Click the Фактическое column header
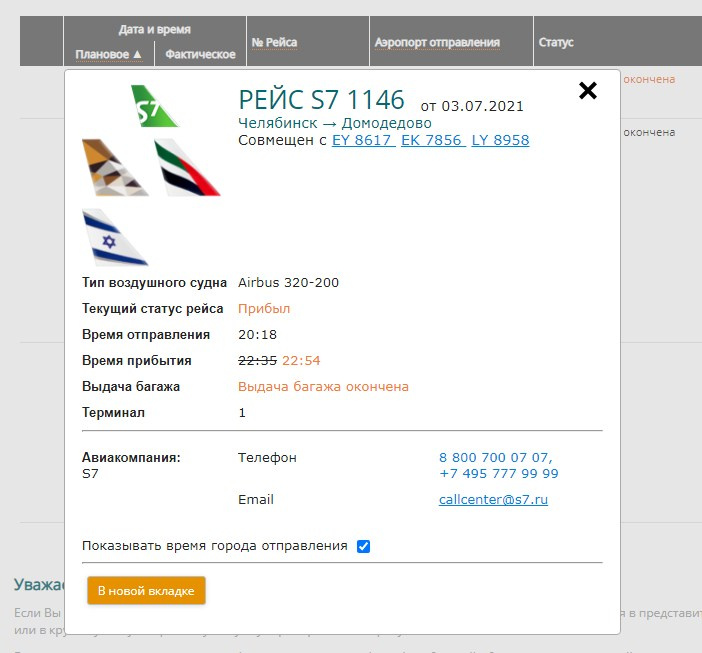The height and width of the screenshot is (653, 702). (x=200, y=54)
